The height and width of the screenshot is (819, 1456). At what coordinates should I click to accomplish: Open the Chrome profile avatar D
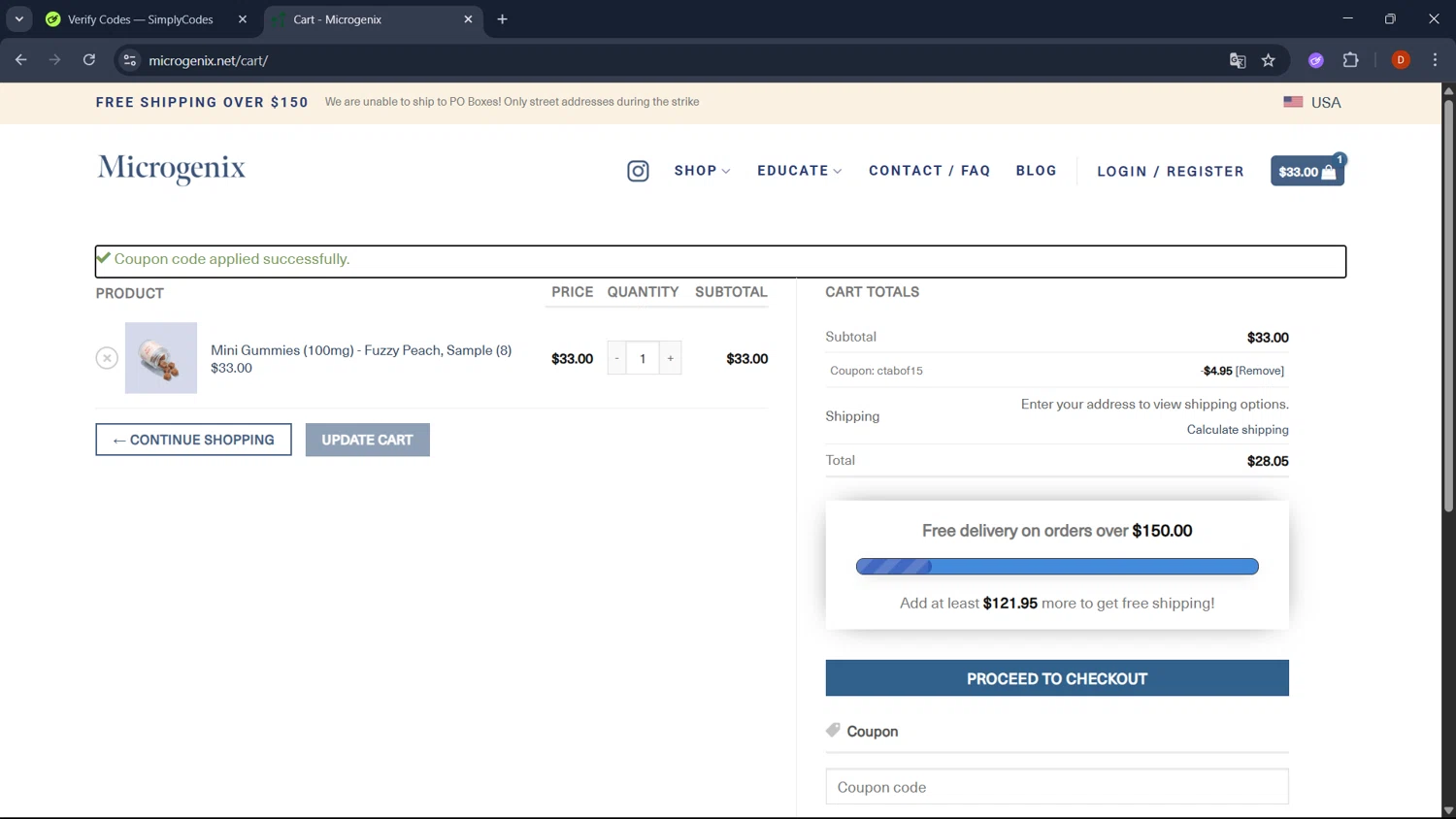pos(1401,60)
